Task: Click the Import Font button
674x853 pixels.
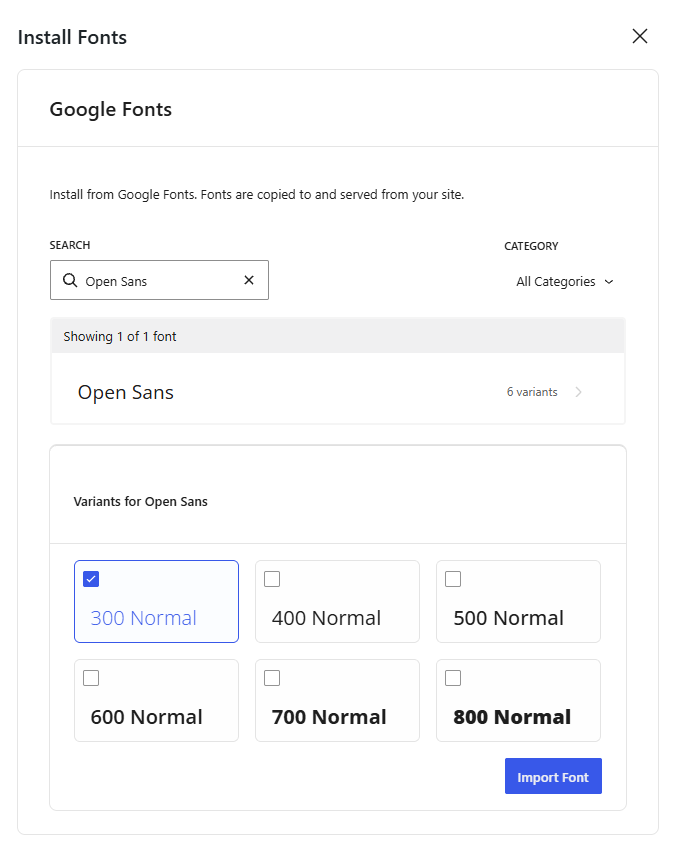Action: point(553,776)
